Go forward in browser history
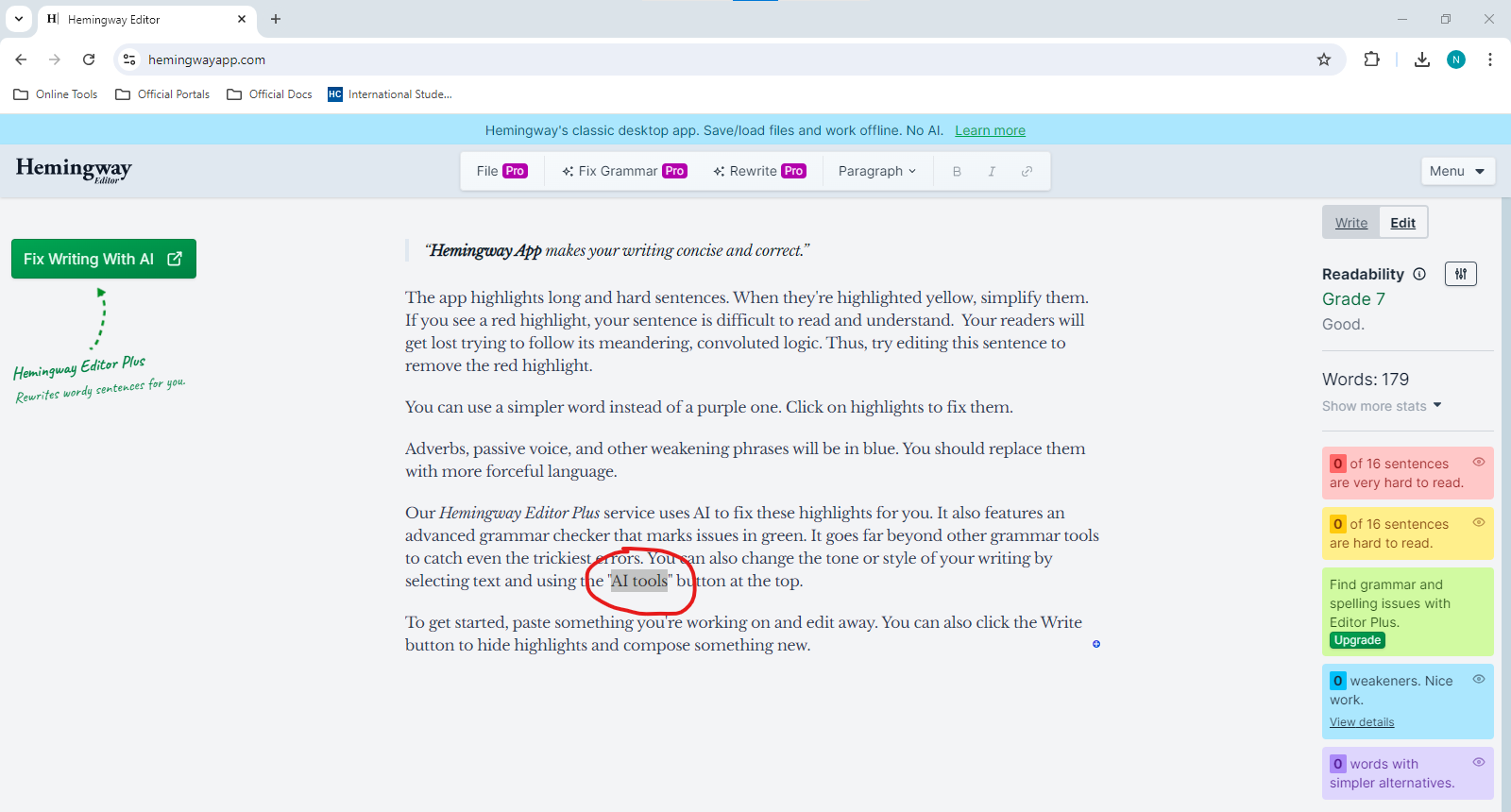Screen dimensions: 1511x812 click(55, 59)
